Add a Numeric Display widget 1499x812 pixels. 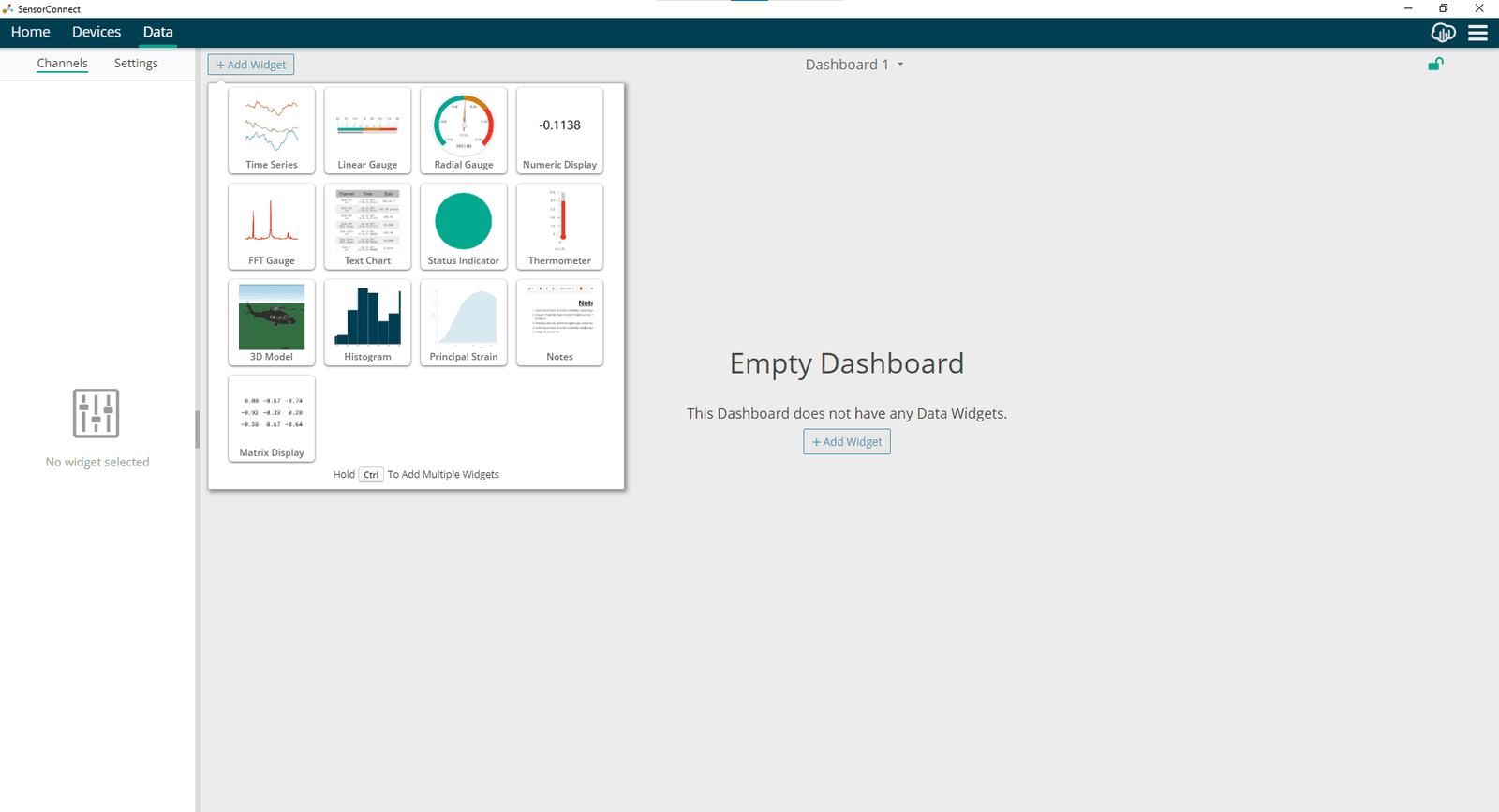coord(559,130)
